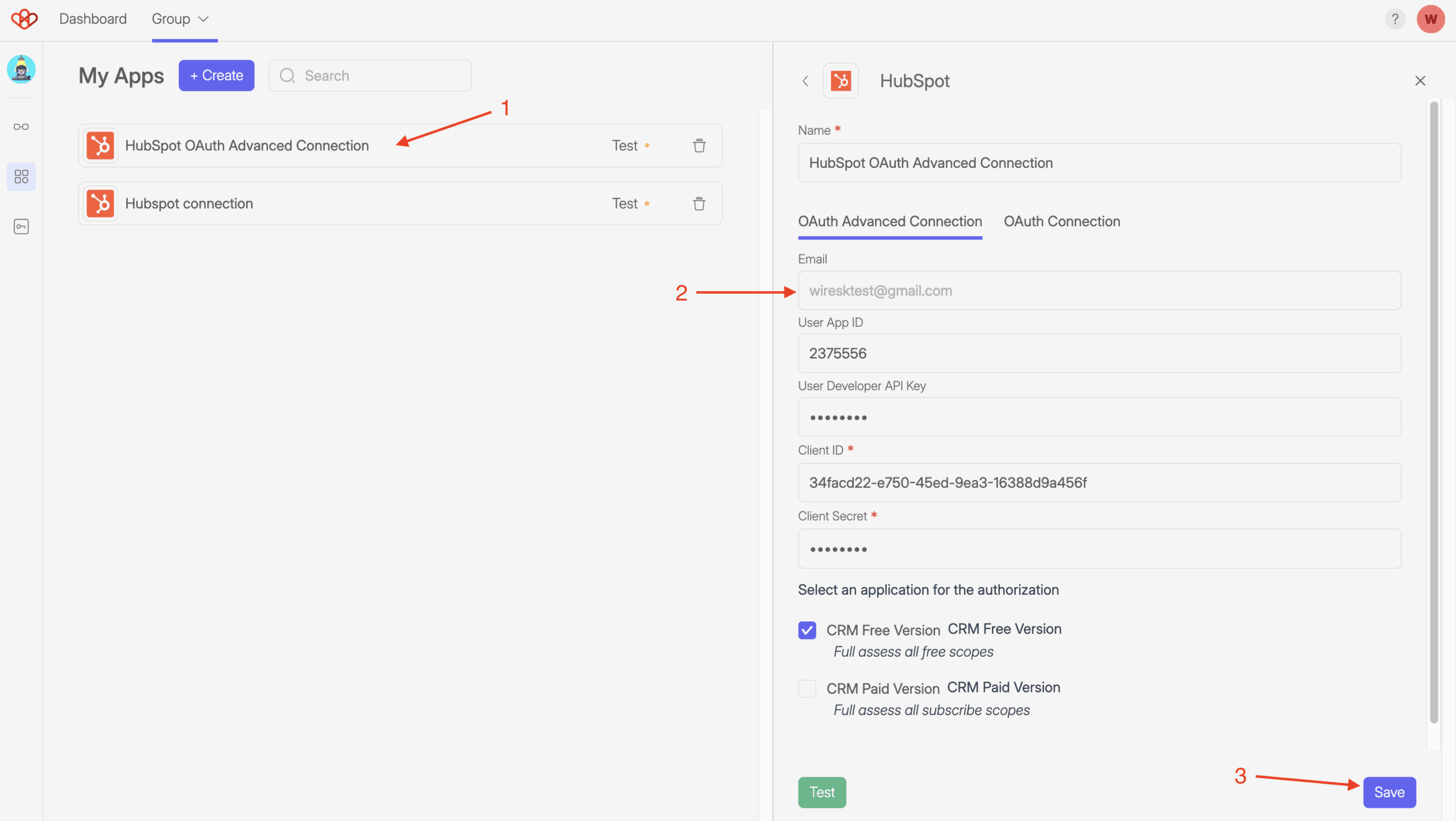Click the User Developer API Key field
The height and width of the screenshot is (821, 1456).
1099,417
